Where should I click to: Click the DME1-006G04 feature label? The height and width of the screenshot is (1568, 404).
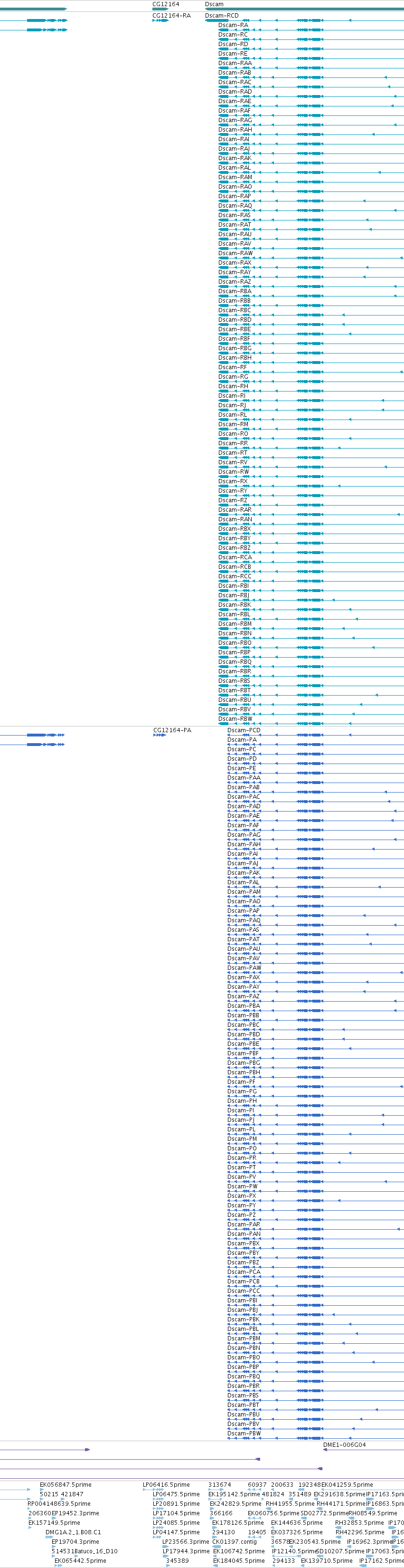pos(344,1445)
